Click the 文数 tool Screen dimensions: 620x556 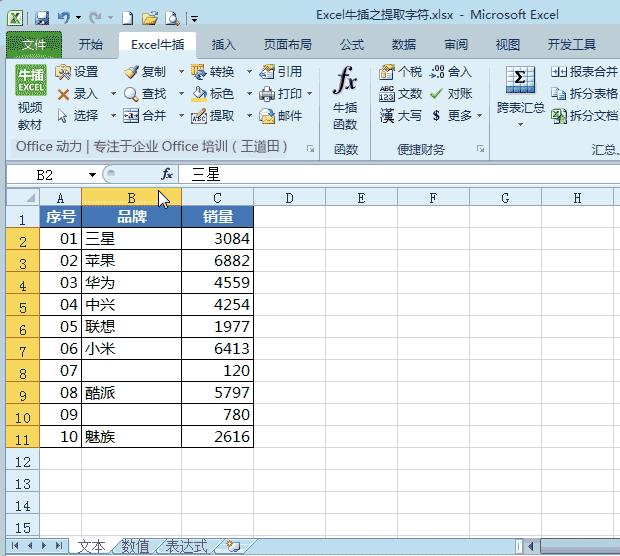click(401, 94)
